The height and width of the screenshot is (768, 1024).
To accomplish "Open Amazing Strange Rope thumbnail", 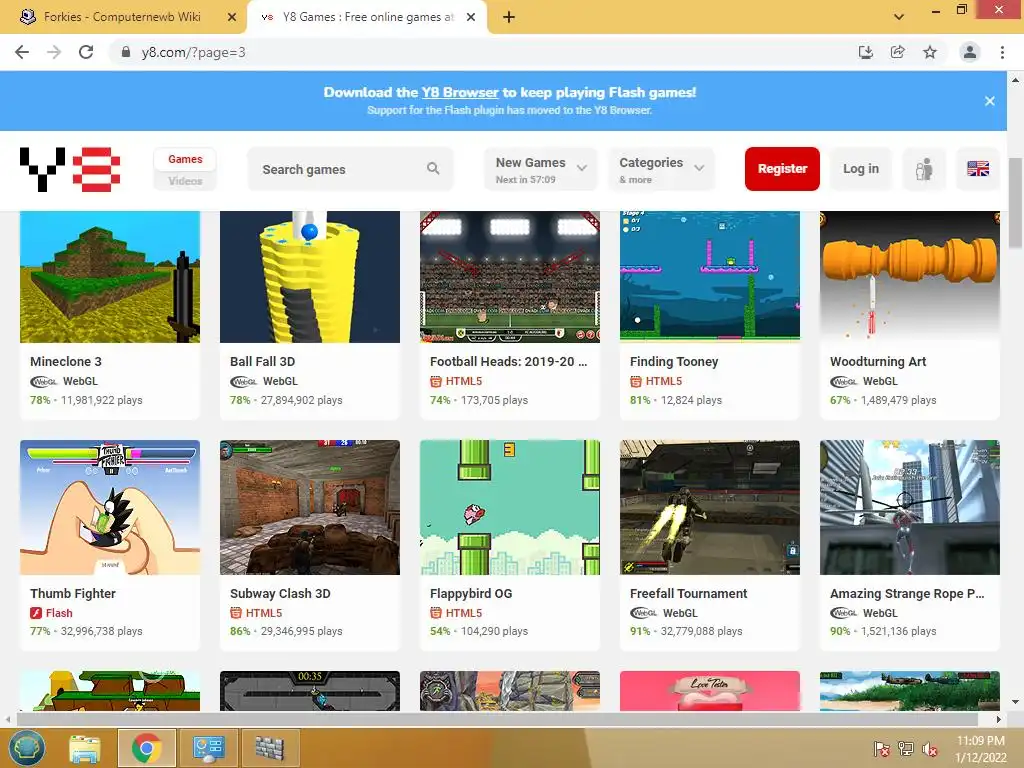I will [910, 507].
